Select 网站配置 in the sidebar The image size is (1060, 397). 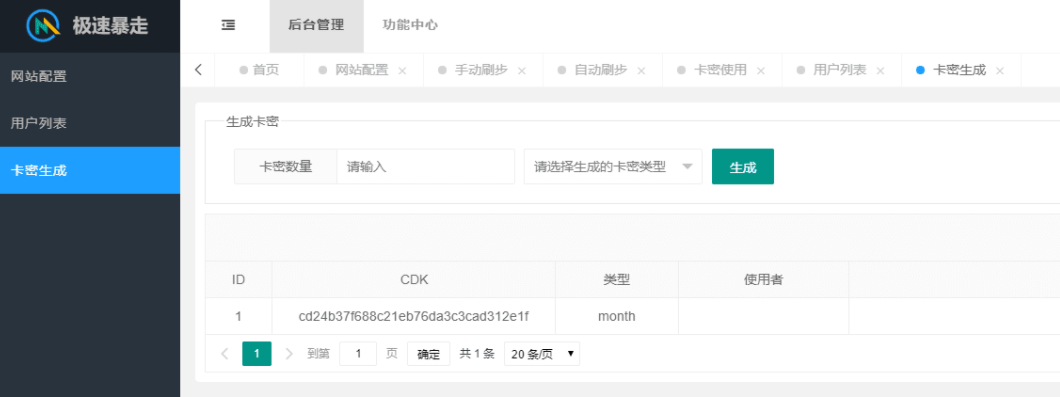pos(90,76)
